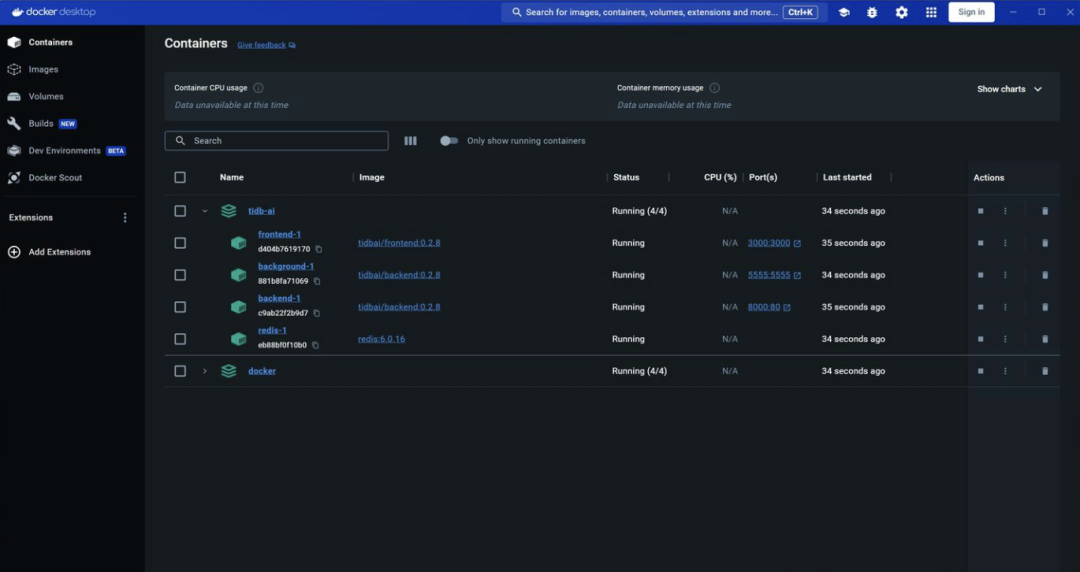The width and height of the screenshot is (1080, 572).
Task: Check the frontend-1 row checkbox
Action: (180, 243)
